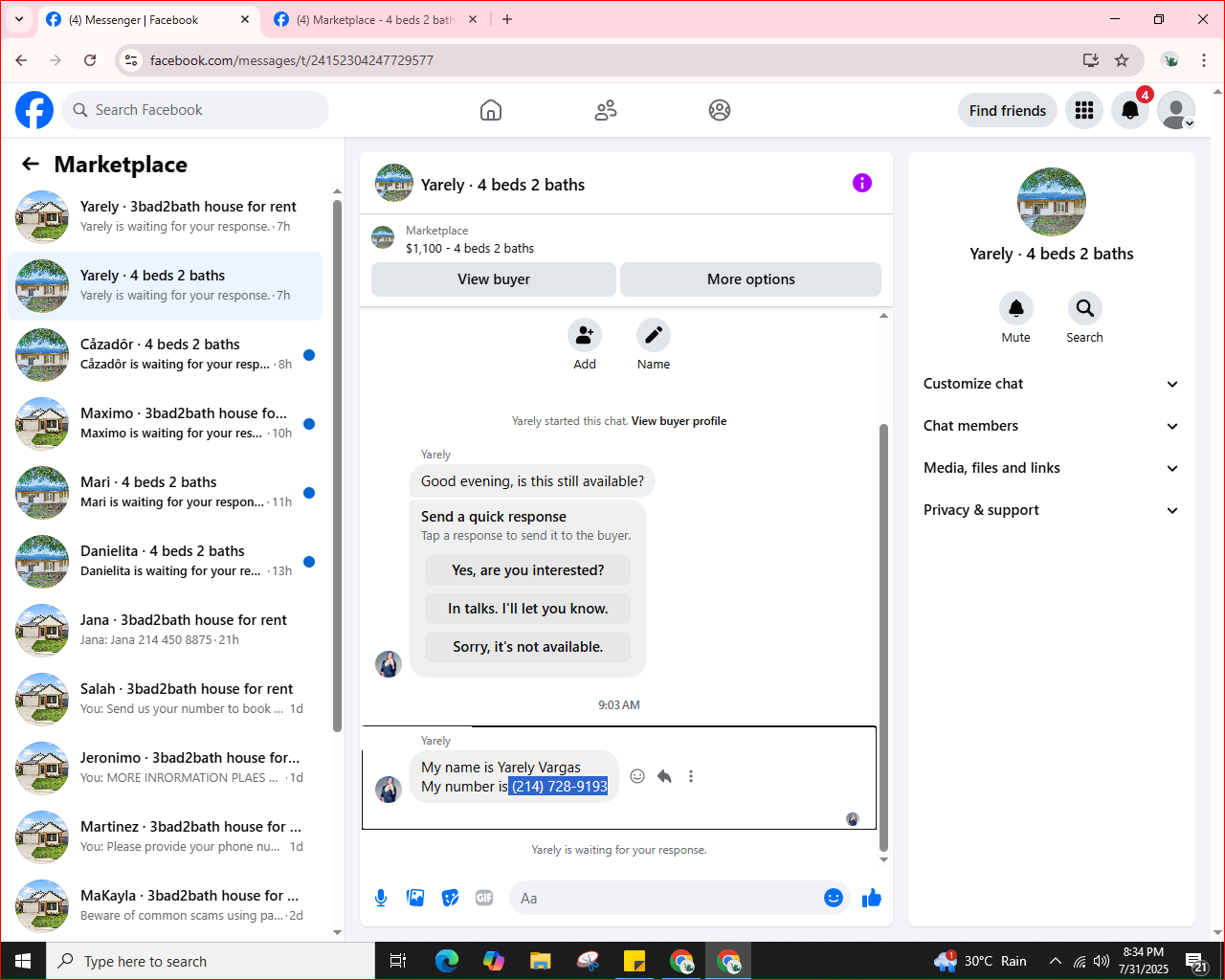This screenshot has height=980, width=1225.
Task: Click the Name edit pencil icon
Action: click(654, 335)
